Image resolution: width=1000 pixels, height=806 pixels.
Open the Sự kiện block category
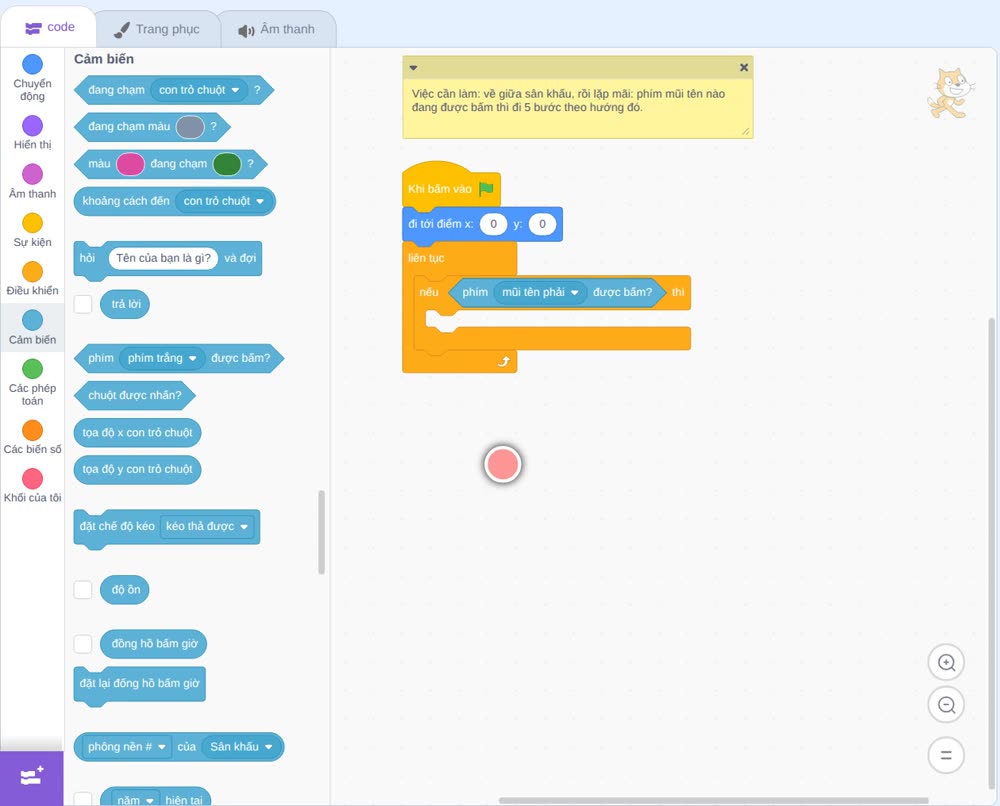pos(33,230)
